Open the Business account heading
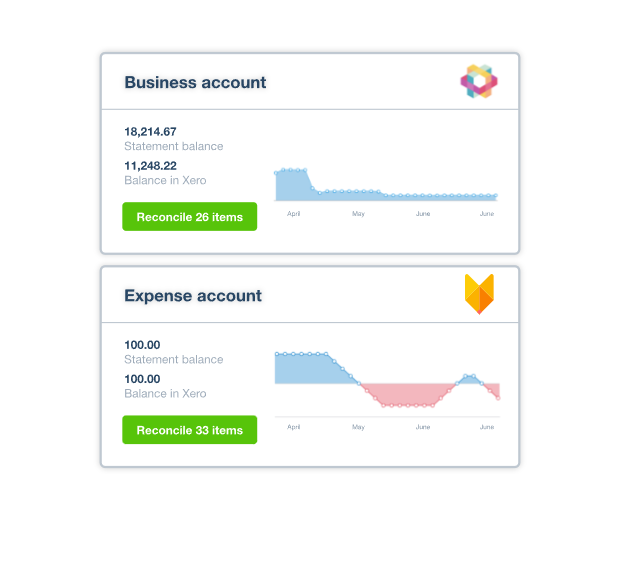The image size is (642, 564). (195, 82)
